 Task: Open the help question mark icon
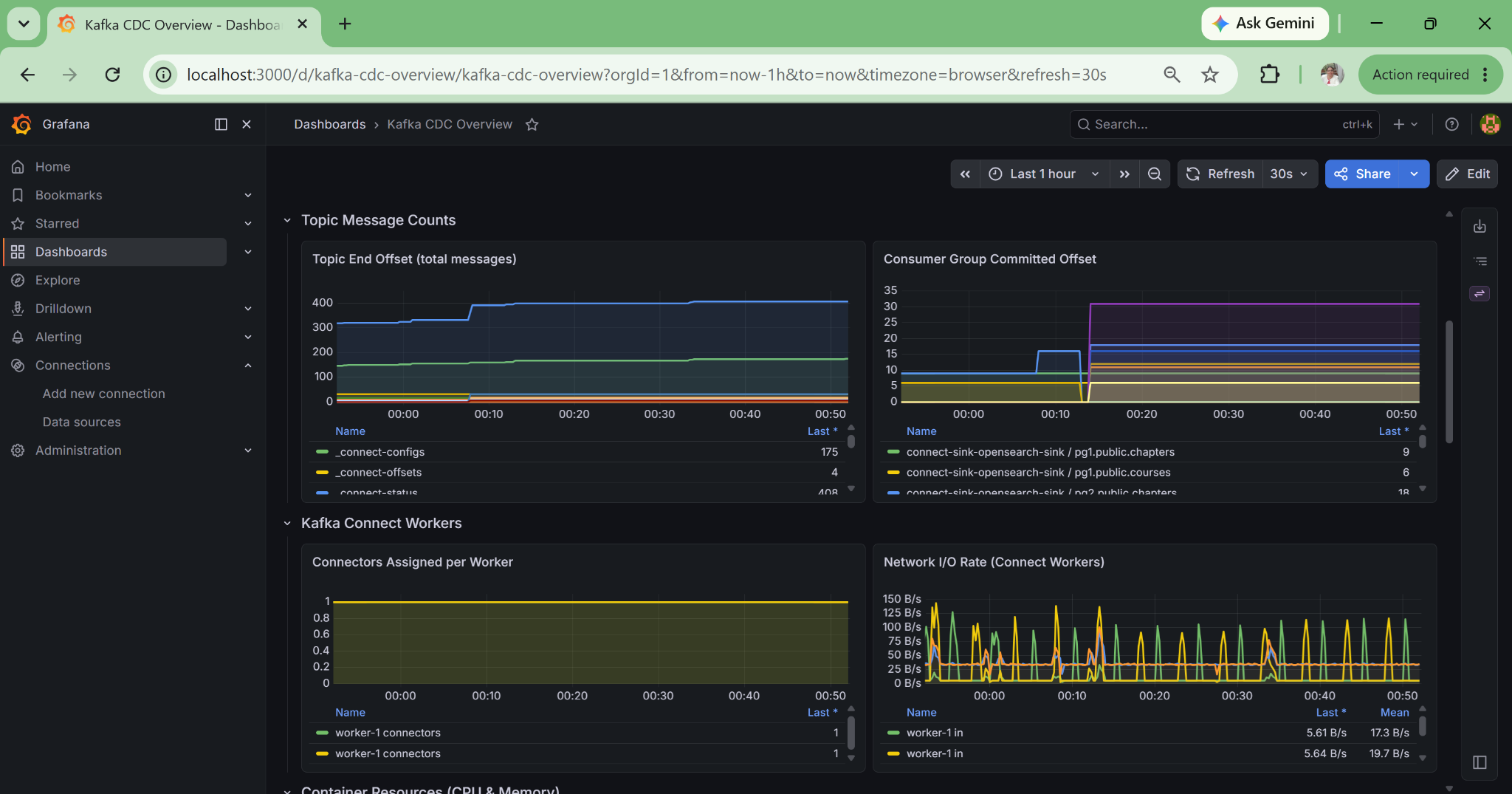click(x=1451, y=124)
